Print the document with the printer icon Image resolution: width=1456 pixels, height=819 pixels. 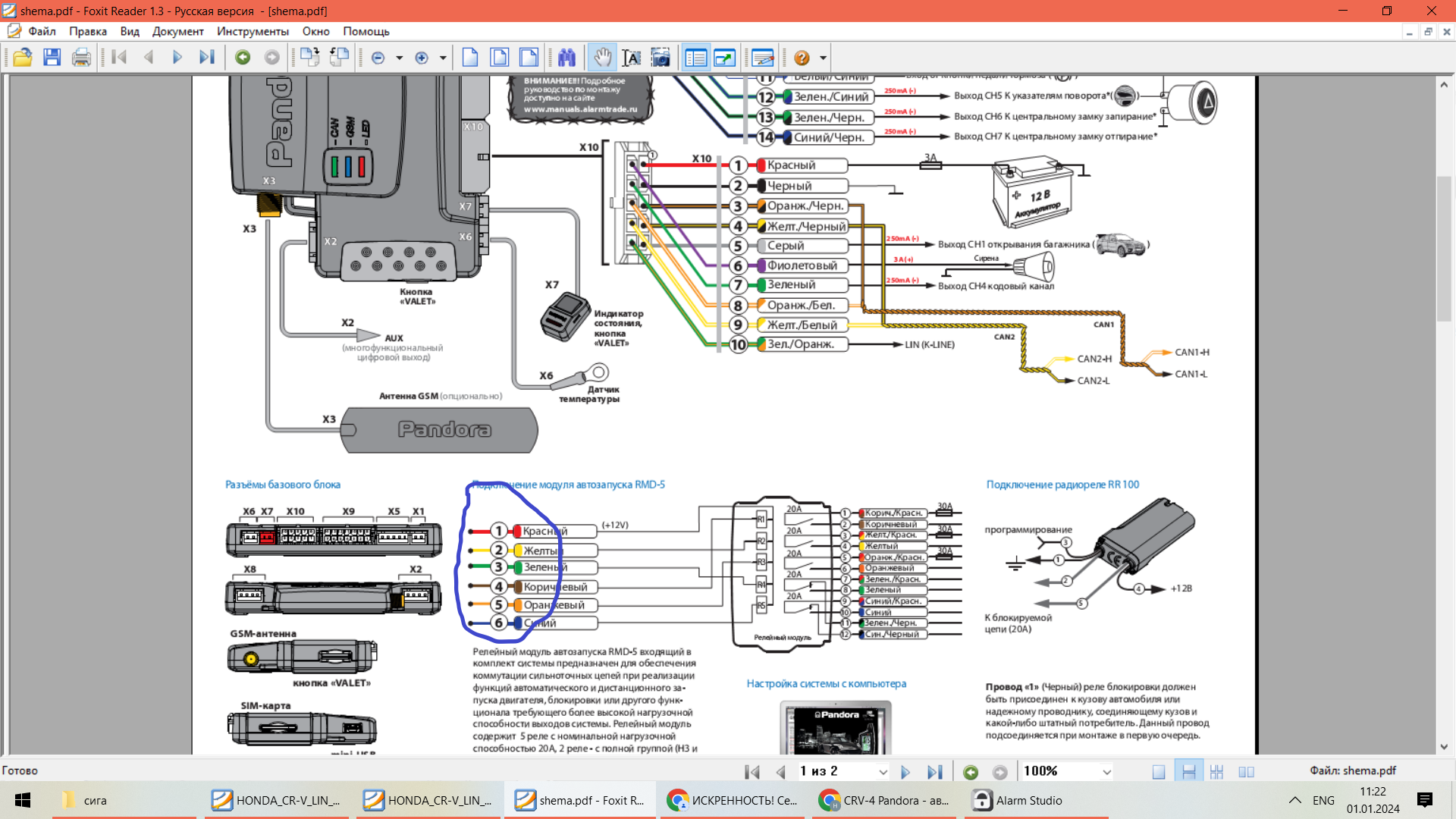[81, 58]
